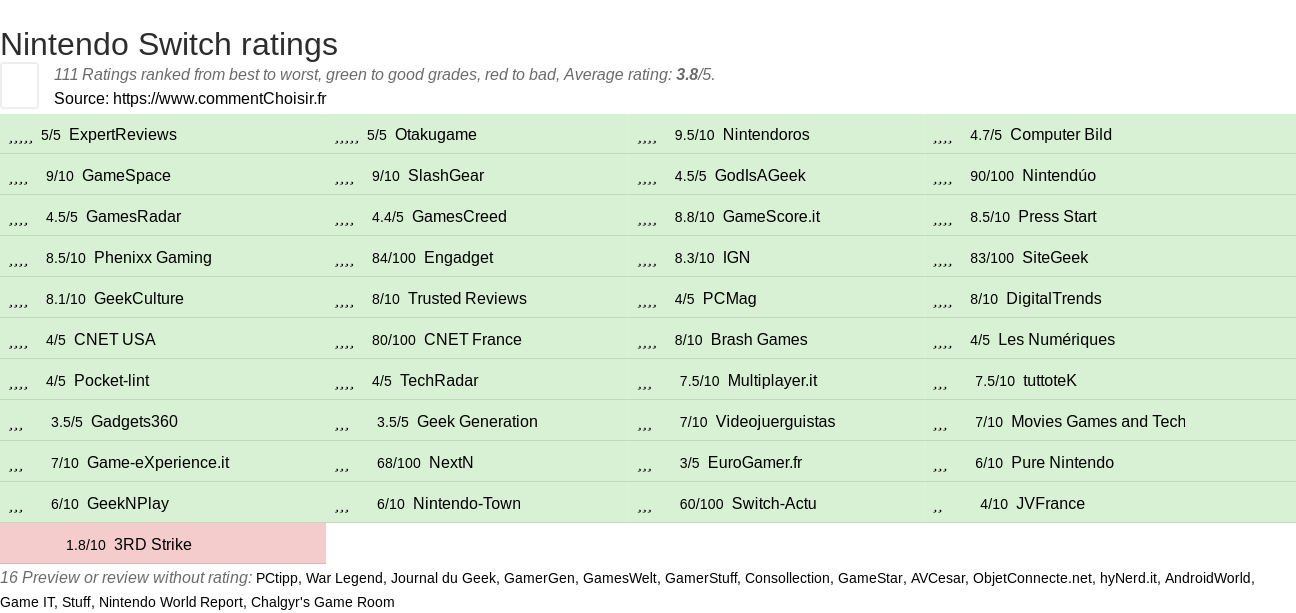Click the star rating beside Computer Bild
The width and height of the screenshot is (1296, 613).
click(x=942, y=136)
